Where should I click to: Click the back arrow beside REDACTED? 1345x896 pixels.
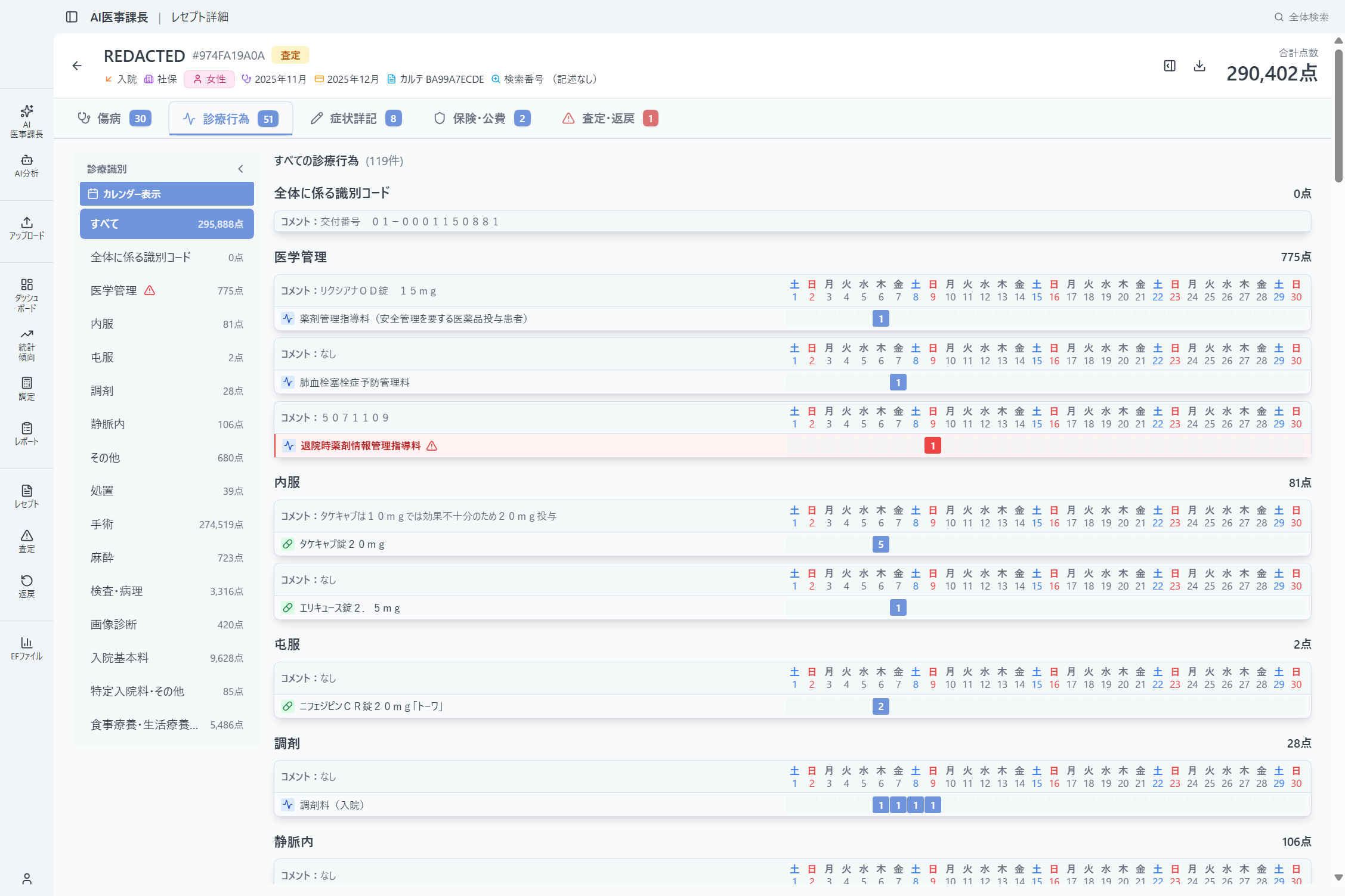77,66
